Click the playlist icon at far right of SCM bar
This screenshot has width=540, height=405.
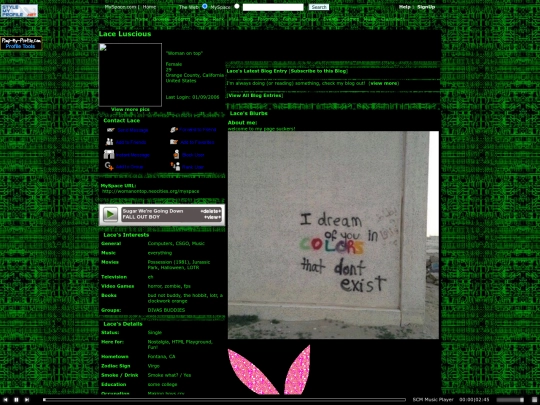point(534,399)
